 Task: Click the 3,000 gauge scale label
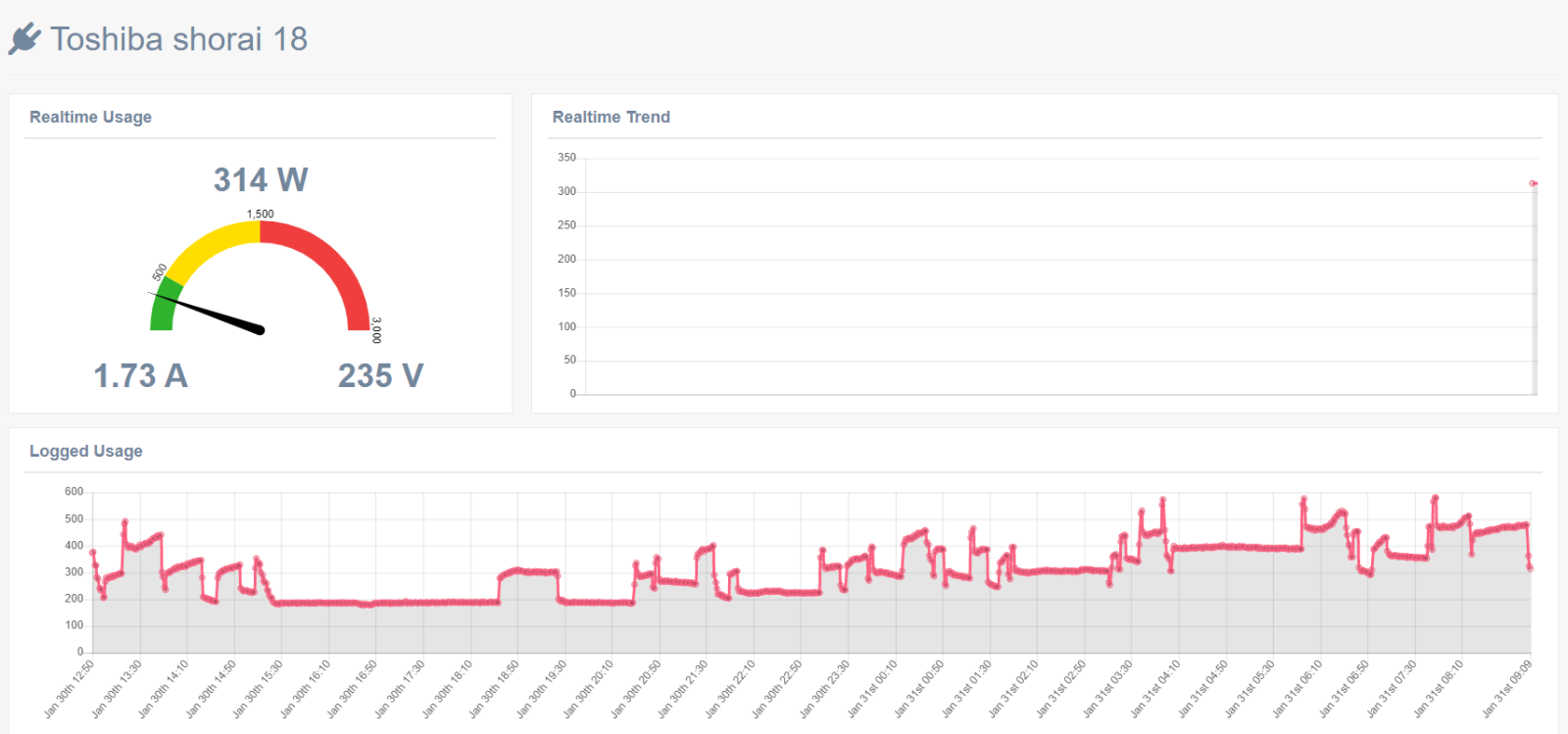[x=376, y=329]
